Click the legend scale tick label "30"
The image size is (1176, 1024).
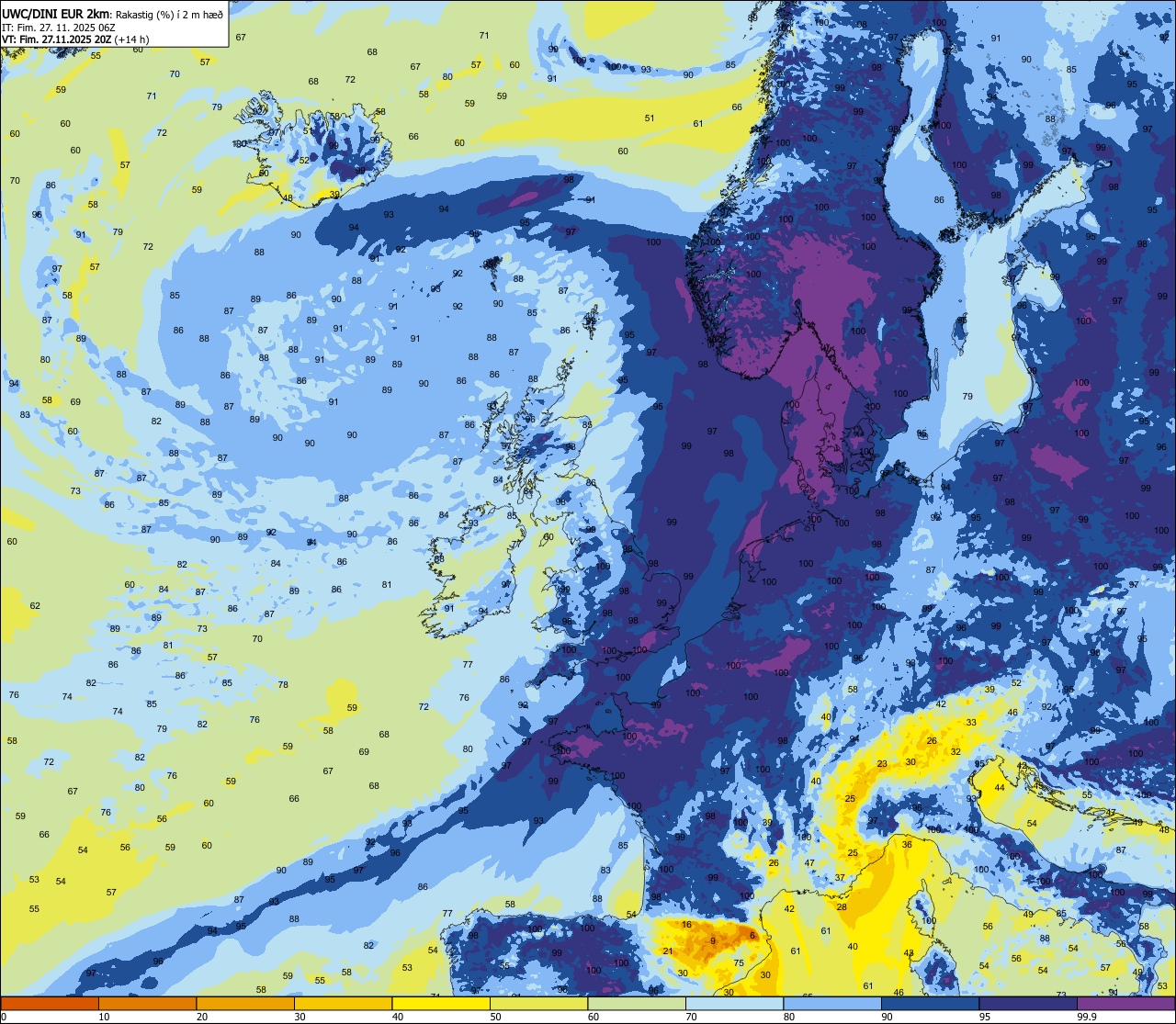300,1017
